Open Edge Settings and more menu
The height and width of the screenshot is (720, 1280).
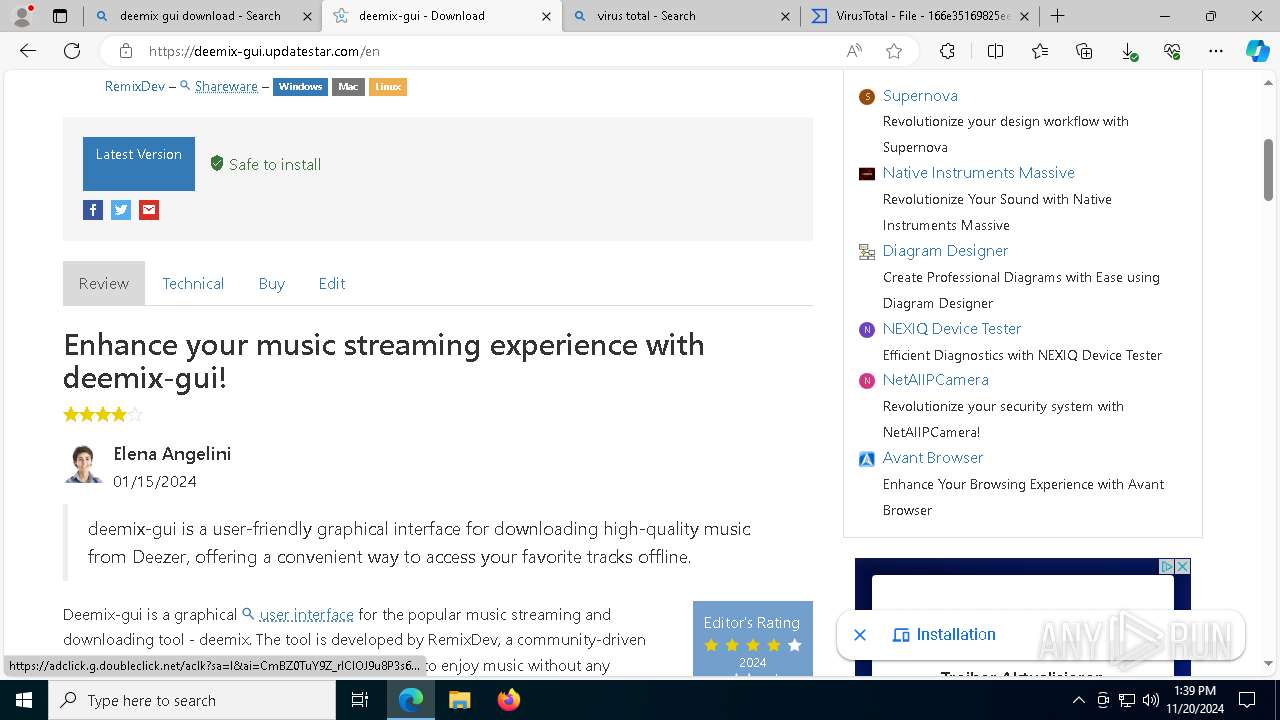pyautogui.click(x=1216, y=51)
